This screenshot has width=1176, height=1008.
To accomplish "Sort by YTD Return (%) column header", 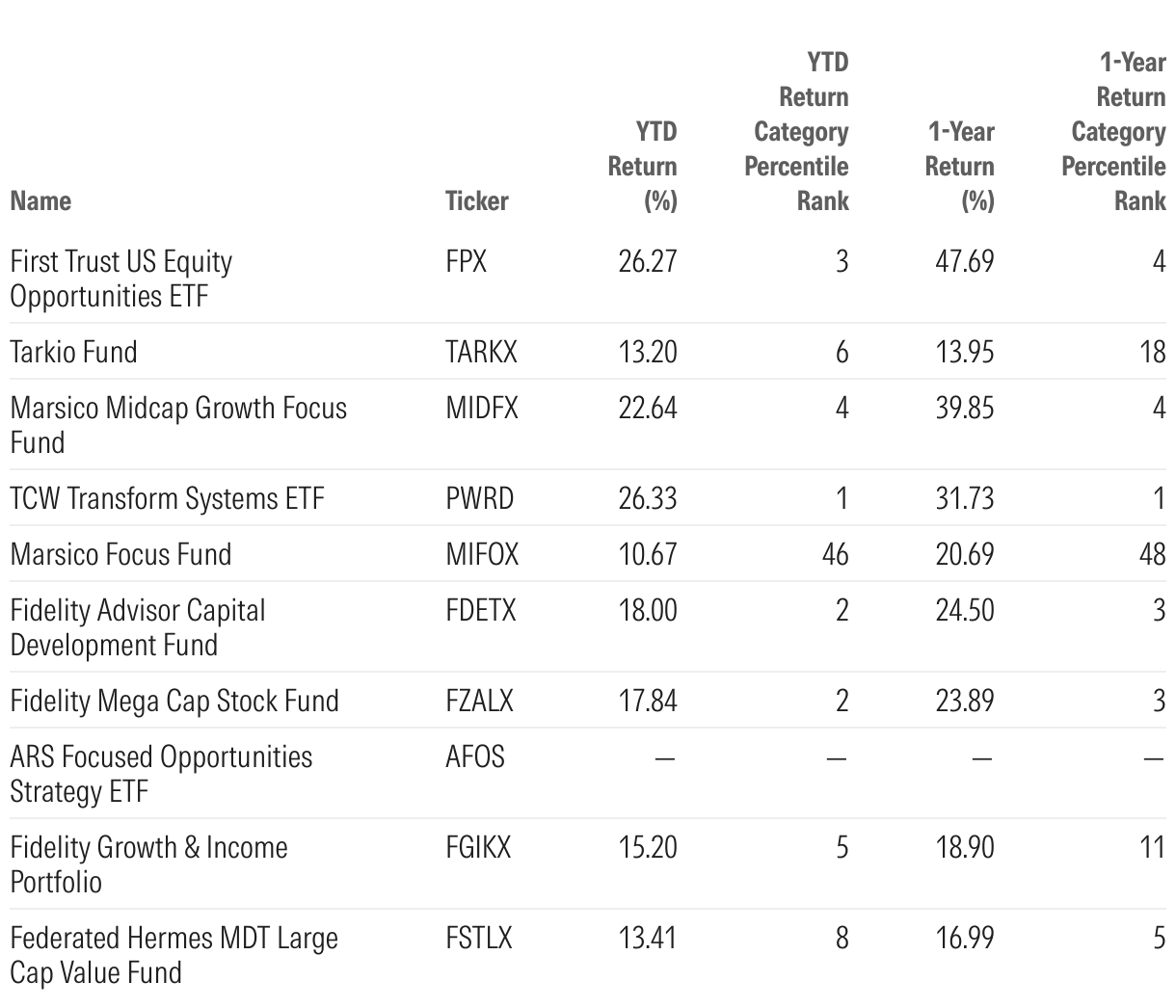I will pyautogui.click(x=643, y=166).
